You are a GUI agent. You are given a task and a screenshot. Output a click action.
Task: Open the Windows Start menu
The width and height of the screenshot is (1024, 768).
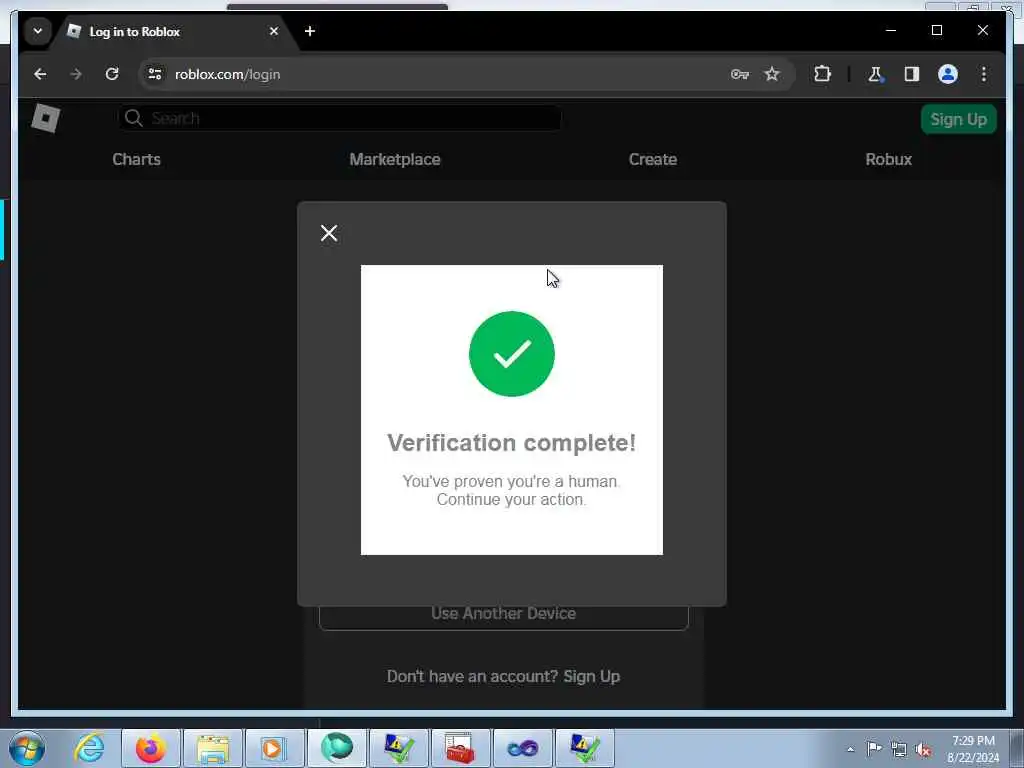pyautogui.click(x=27, y=748)
